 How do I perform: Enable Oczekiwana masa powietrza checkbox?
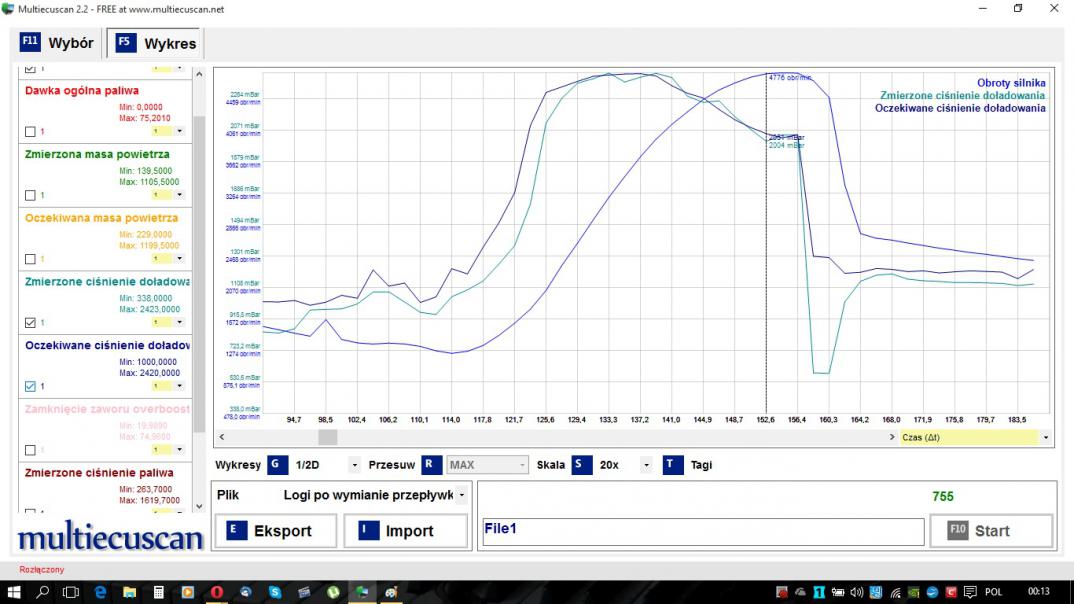(30, 259)
